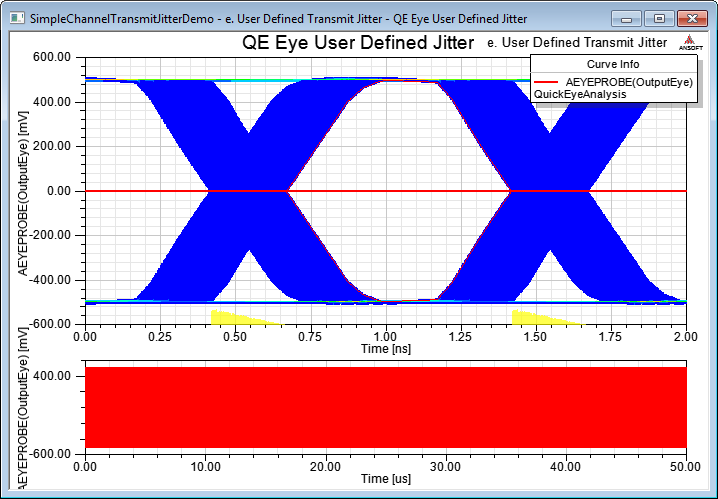Click the 600.00 Y-axis tick label
This screenshot has height=499, width=718.
click(52, 57)
